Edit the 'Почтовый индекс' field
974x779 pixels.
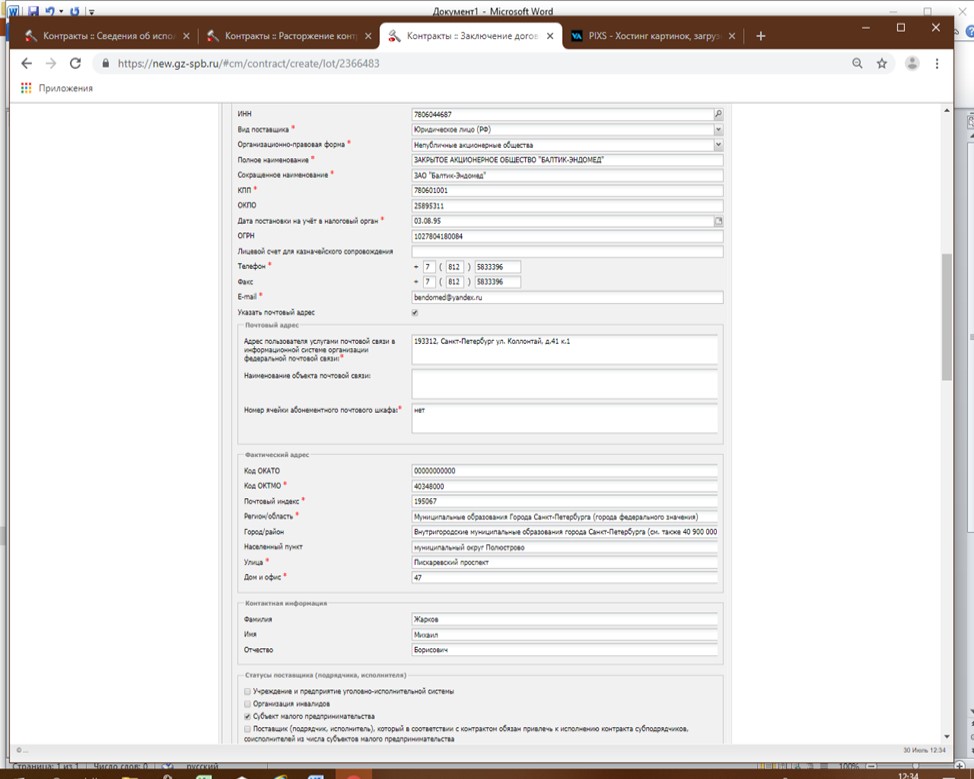[565, 501]
